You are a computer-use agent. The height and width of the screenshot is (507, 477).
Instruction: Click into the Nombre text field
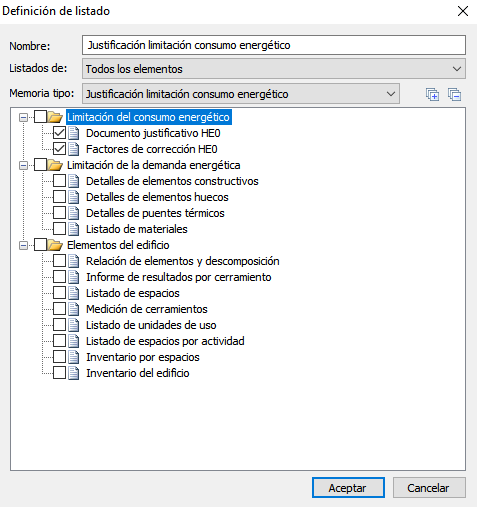pos(274,45)
